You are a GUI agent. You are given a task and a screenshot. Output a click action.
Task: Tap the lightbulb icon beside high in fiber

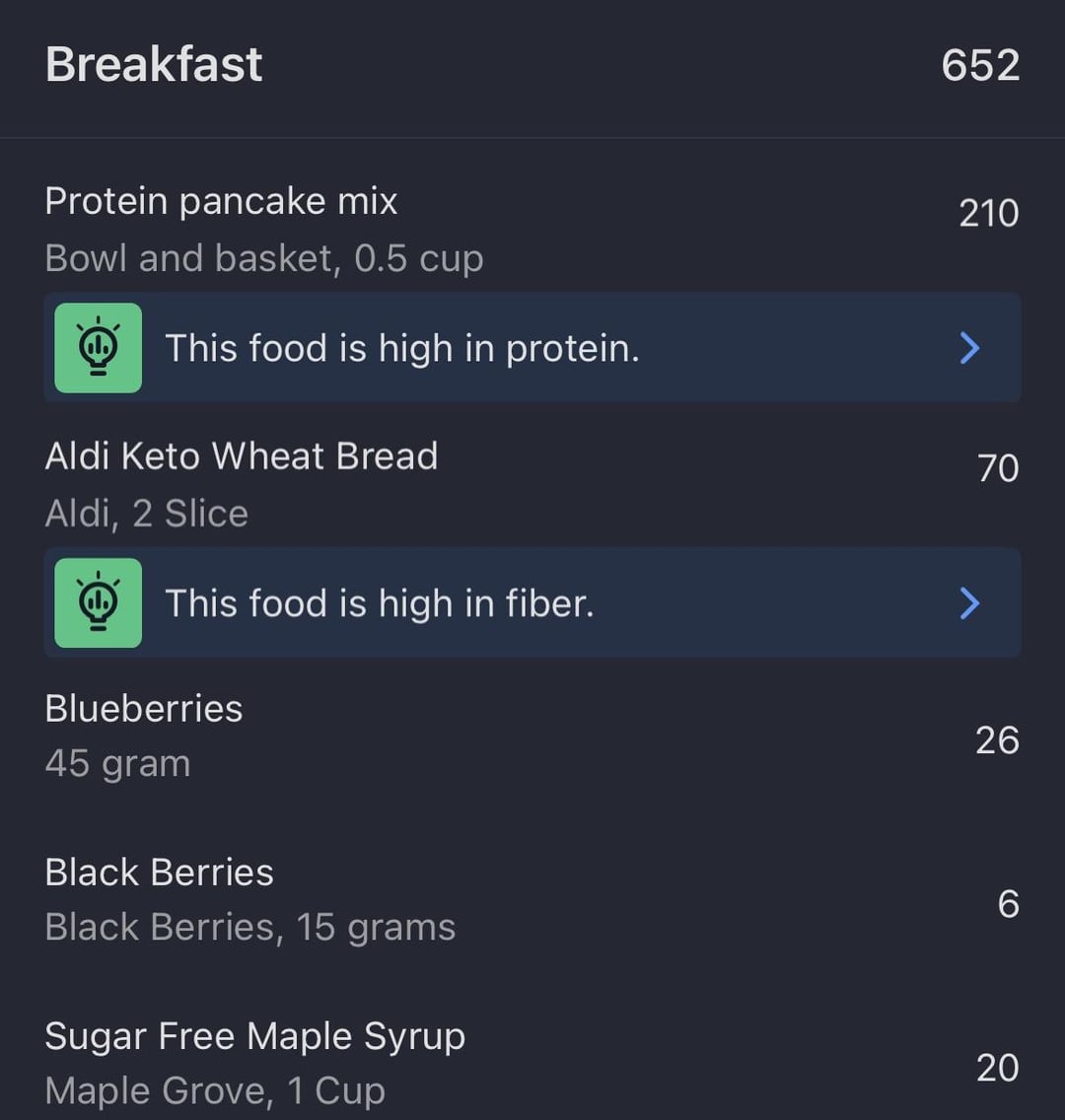98,602
